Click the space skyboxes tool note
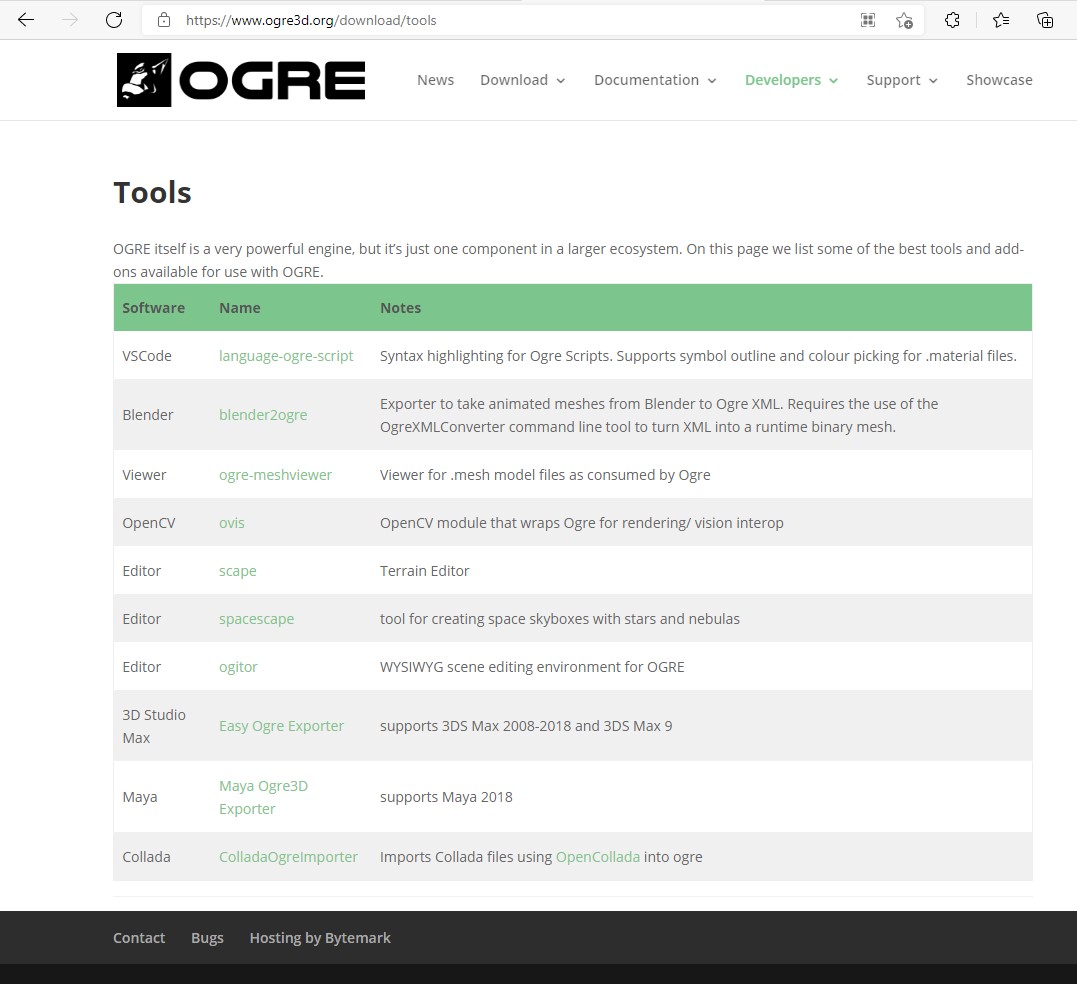1077x985 pixels. (560, 619)
